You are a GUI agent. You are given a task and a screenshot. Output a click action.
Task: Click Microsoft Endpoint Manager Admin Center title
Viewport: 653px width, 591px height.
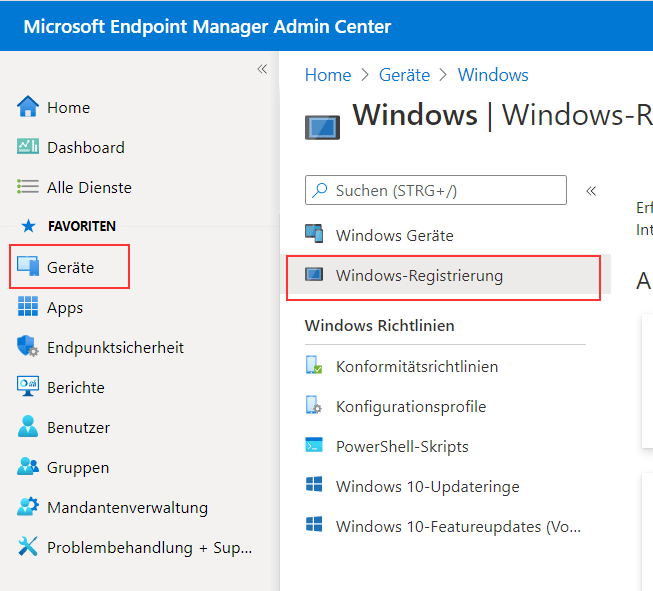(x=207, y=26)
